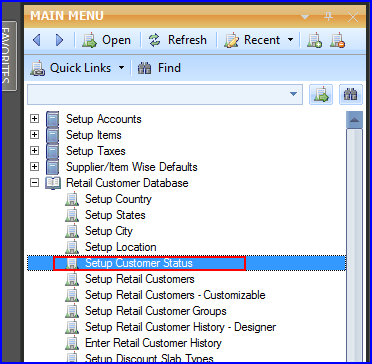Click the vertical scrollbar track of menu tree
372x364 pixels.
click(354, 245)
